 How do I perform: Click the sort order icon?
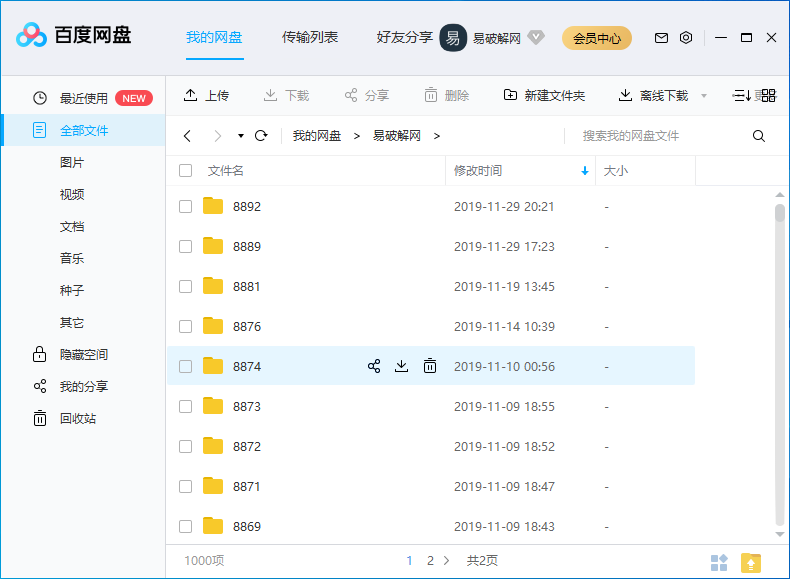(x=742, y=95)
